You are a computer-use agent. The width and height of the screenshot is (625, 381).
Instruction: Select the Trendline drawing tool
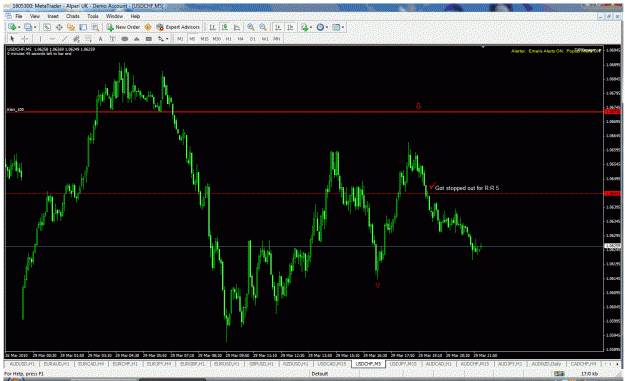tap(64, 39)
